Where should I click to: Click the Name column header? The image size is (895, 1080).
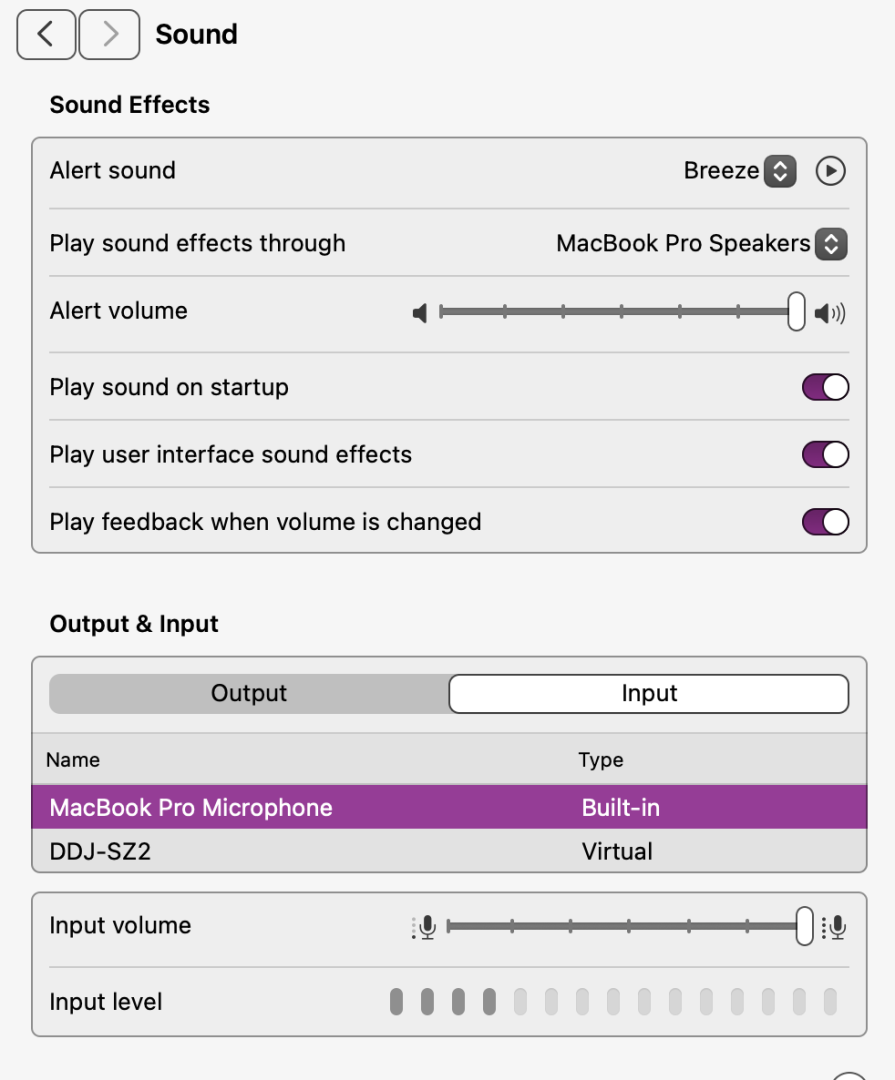(x=73, y=760)
